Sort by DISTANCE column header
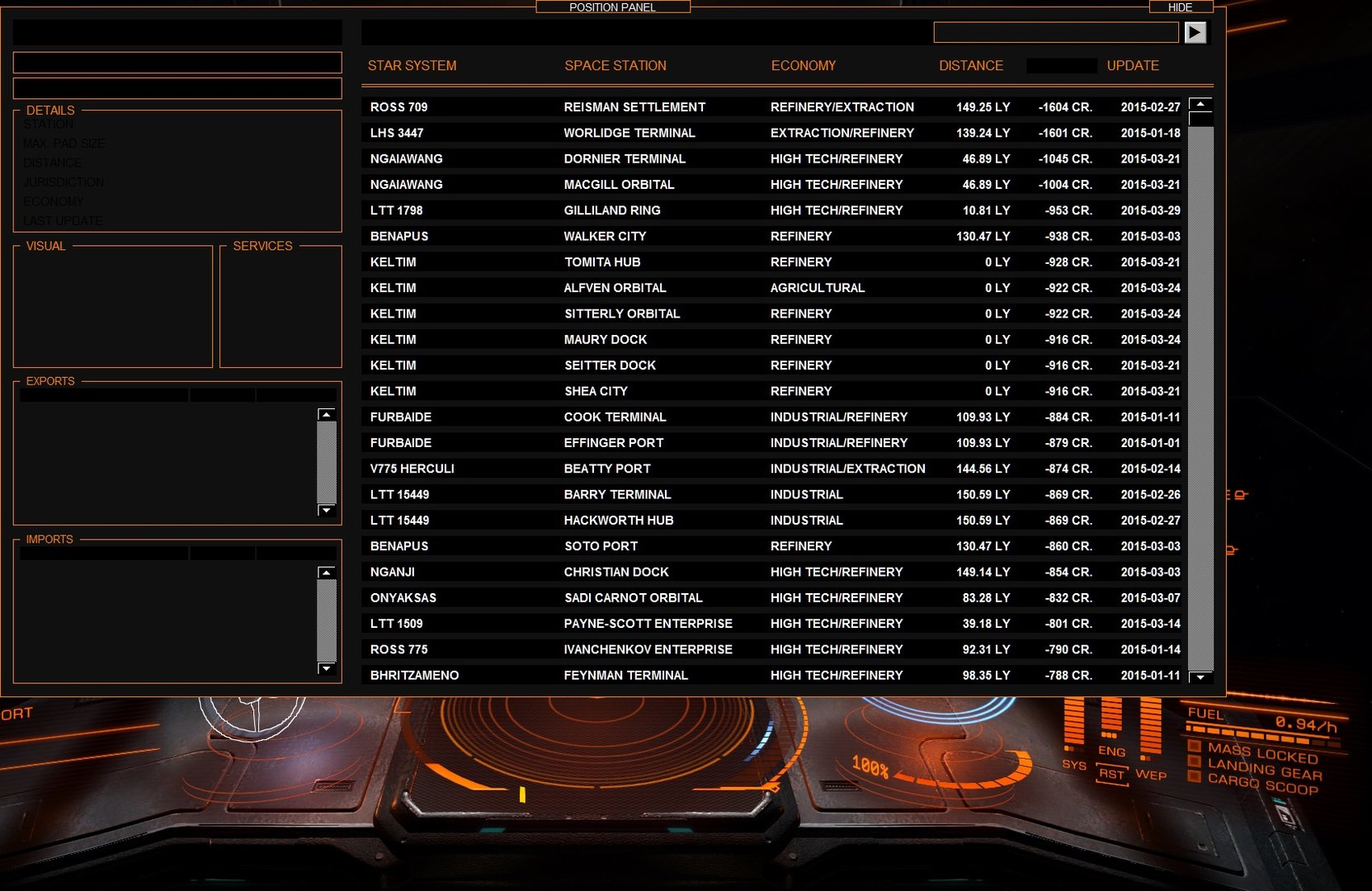Image resolution: width=1372 pixels, height=891 pixels. point(971,65)
